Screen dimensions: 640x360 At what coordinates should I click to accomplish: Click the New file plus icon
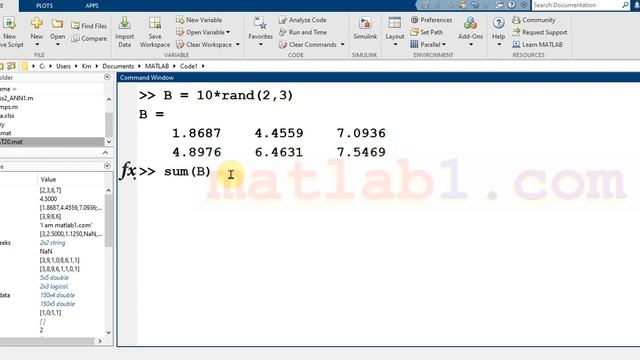pyautogui.click(x=36, y=23)
